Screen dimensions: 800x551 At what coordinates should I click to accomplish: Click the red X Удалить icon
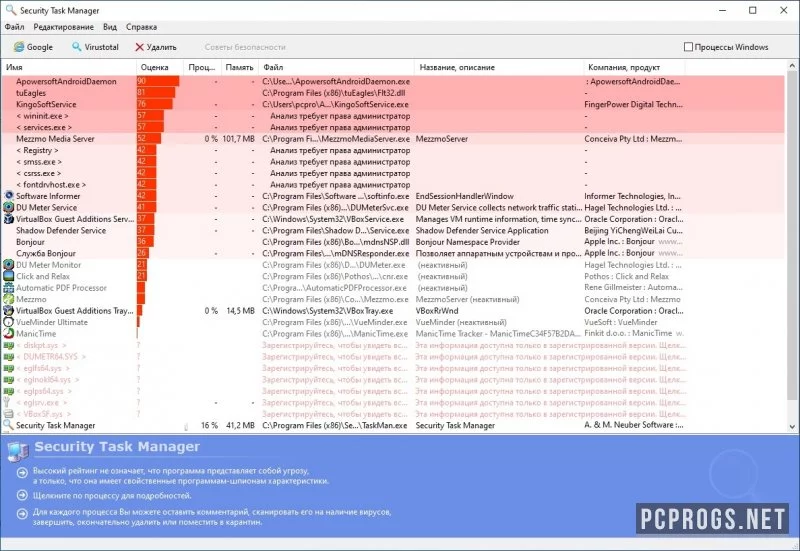[139, 47]
